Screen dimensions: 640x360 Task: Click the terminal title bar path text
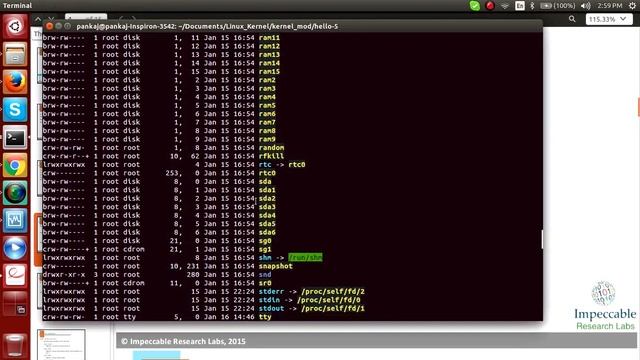[207, 26]
